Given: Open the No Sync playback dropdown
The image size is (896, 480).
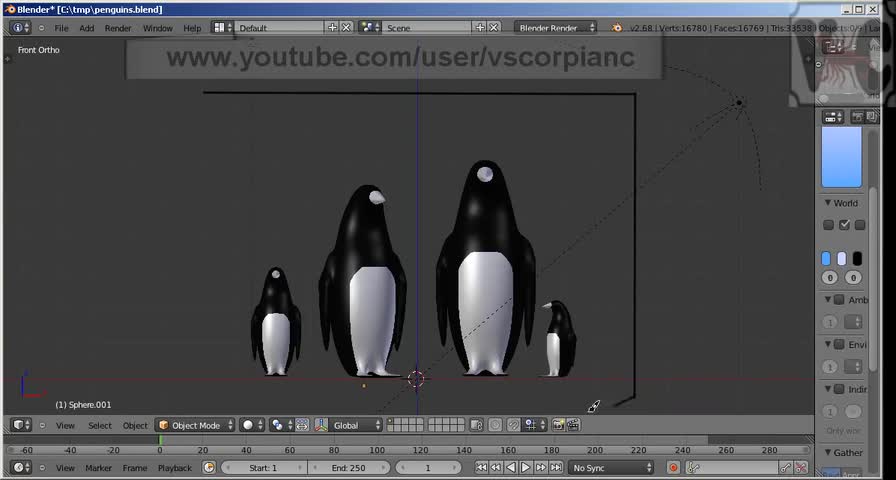Looking at the screenshot, I should (611, 467).
